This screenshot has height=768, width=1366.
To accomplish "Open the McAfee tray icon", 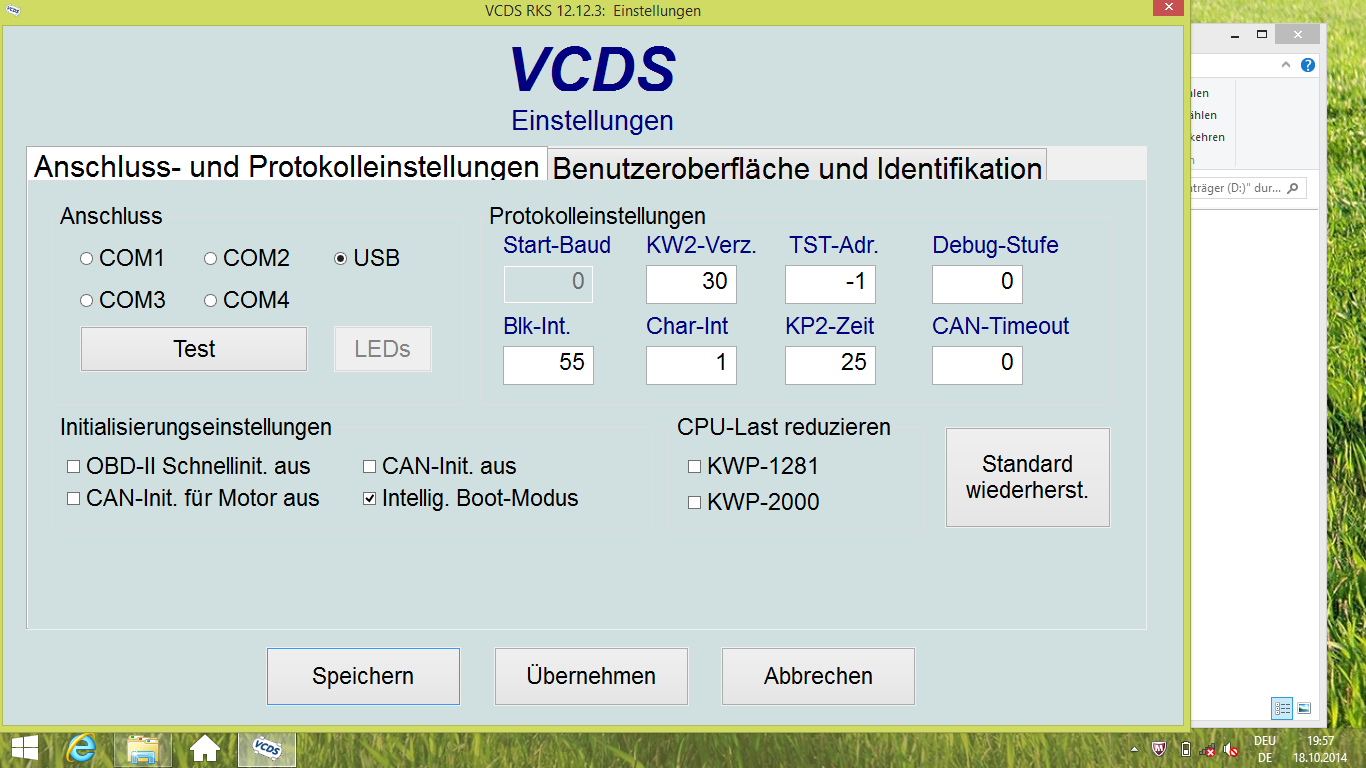I will [x=1159, y=748].
